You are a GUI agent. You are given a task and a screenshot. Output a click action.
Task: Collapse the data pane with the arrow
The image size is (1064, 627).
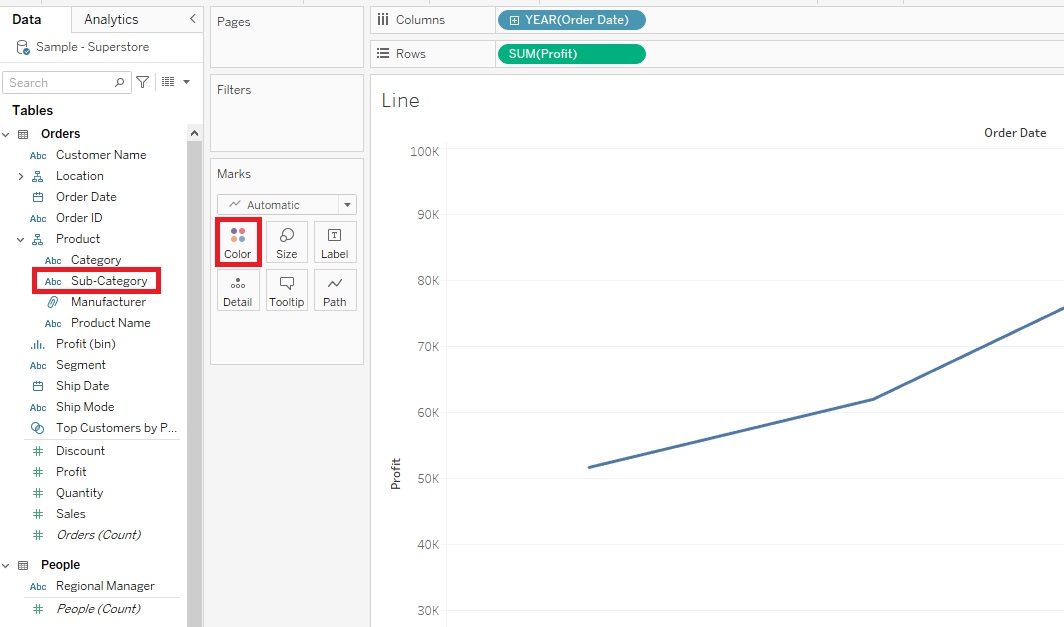(x=193, y=19)
